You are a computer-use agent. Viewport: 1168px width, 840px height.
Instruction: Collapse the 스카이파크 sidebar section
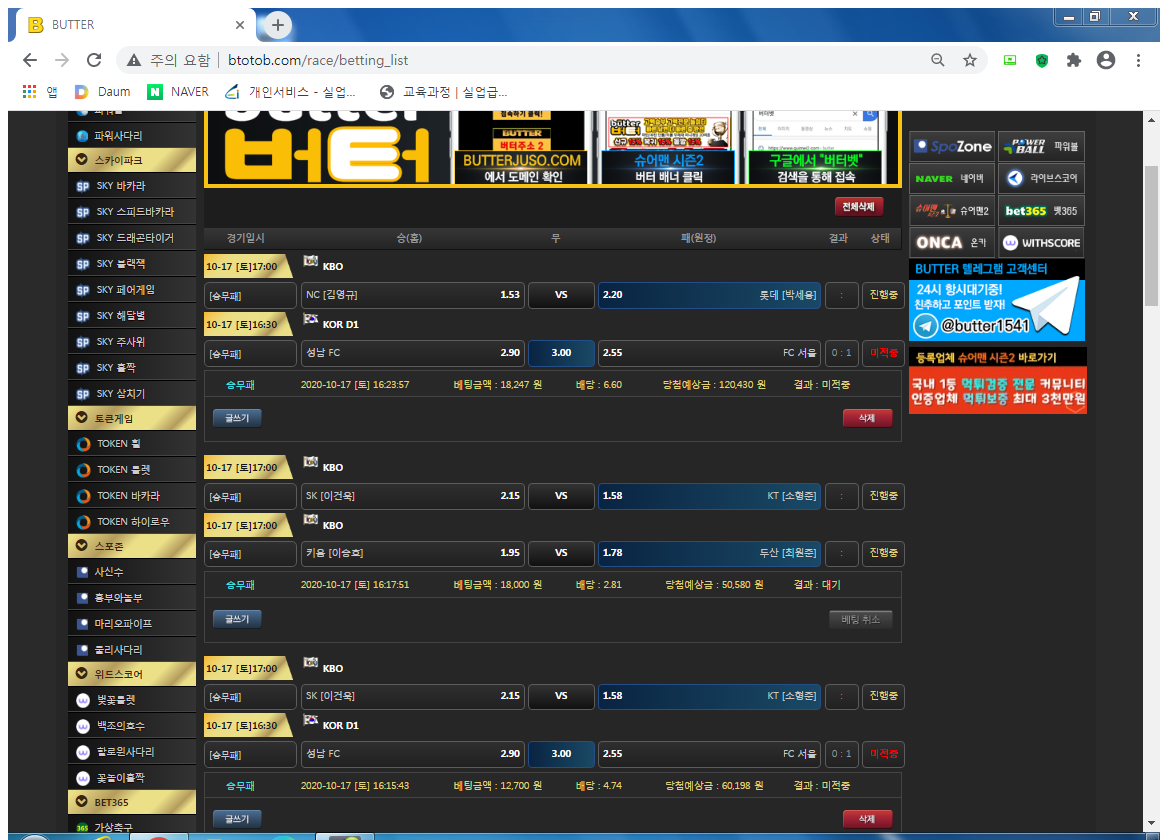pos(131,160)
